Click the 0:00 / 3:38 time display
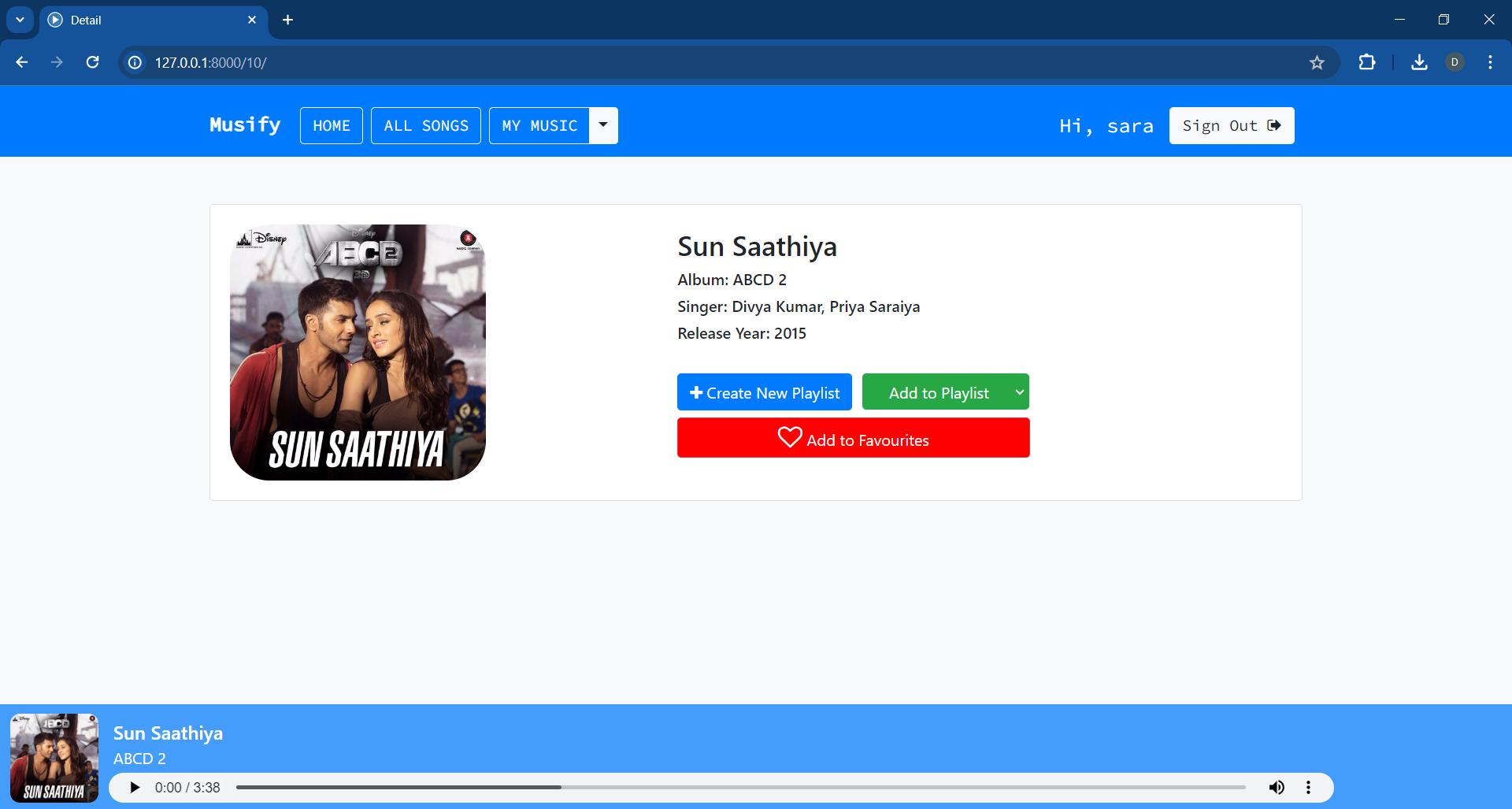The height and width of the screenshot is (809, 1512). pyautogui.click(x=187, y=788)
